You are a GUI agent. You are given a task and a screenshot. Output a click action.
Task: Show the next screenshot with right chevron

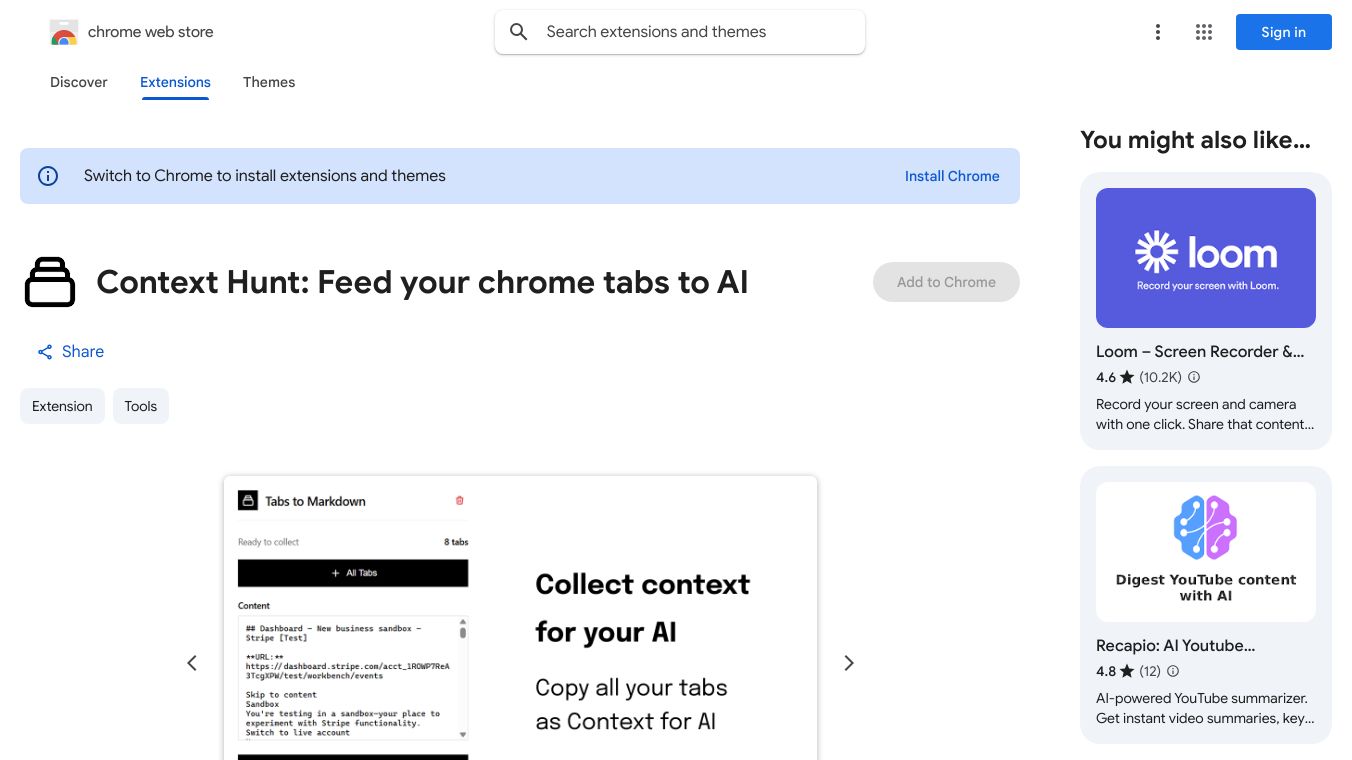(849, 663)
